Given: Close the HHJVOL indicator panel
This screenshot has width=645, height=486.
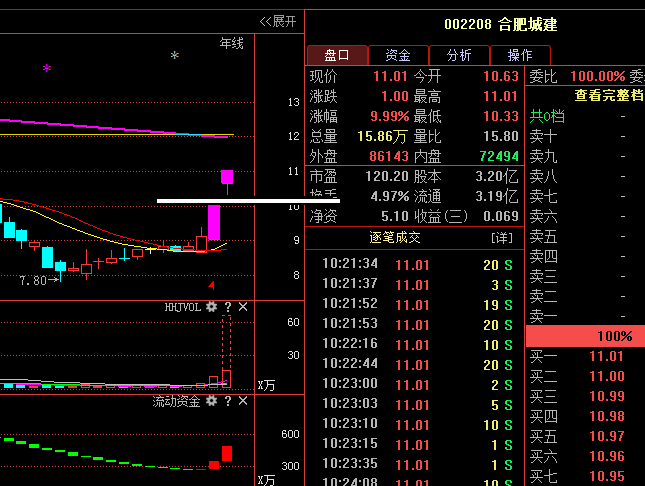Looking at the screenshot, I should pyautogui.click(x=243, y=307).
